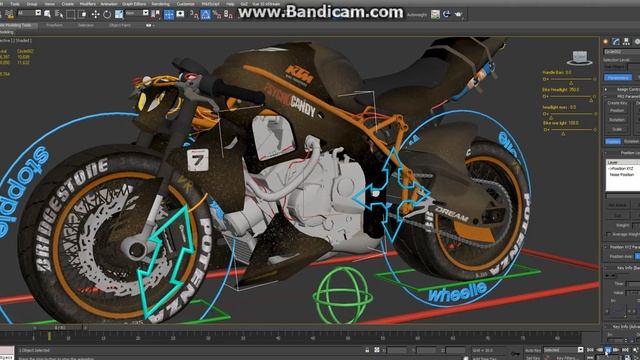
Task: Open the Create menu
Action: coord(67,4)
